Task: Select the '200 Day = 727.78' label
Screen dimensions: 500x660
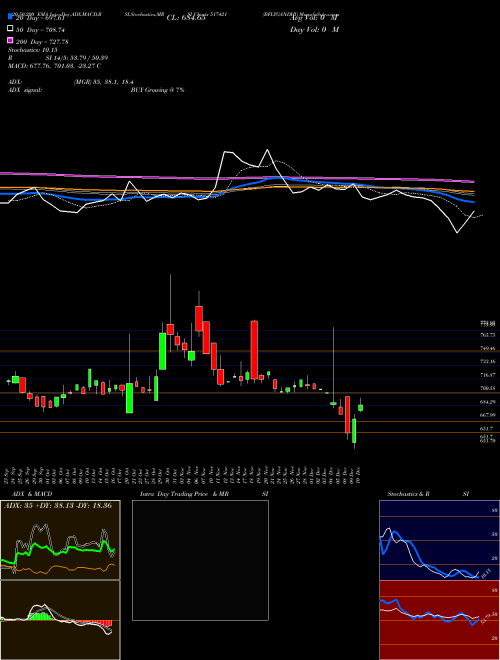Action: point(42,42)
